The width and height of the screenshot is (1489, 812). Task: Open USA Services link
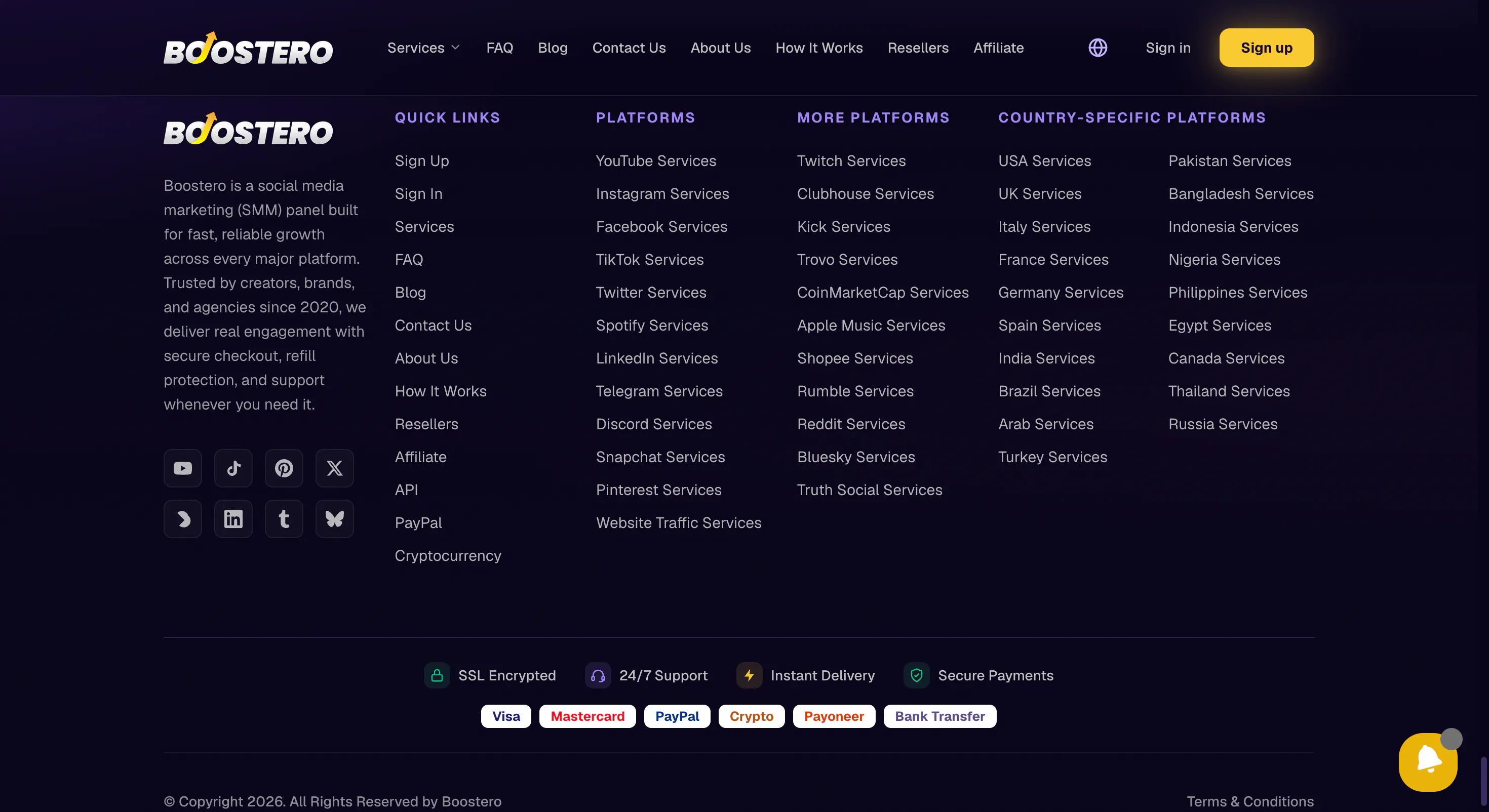pyautogui.click(x=1044, y=160)
